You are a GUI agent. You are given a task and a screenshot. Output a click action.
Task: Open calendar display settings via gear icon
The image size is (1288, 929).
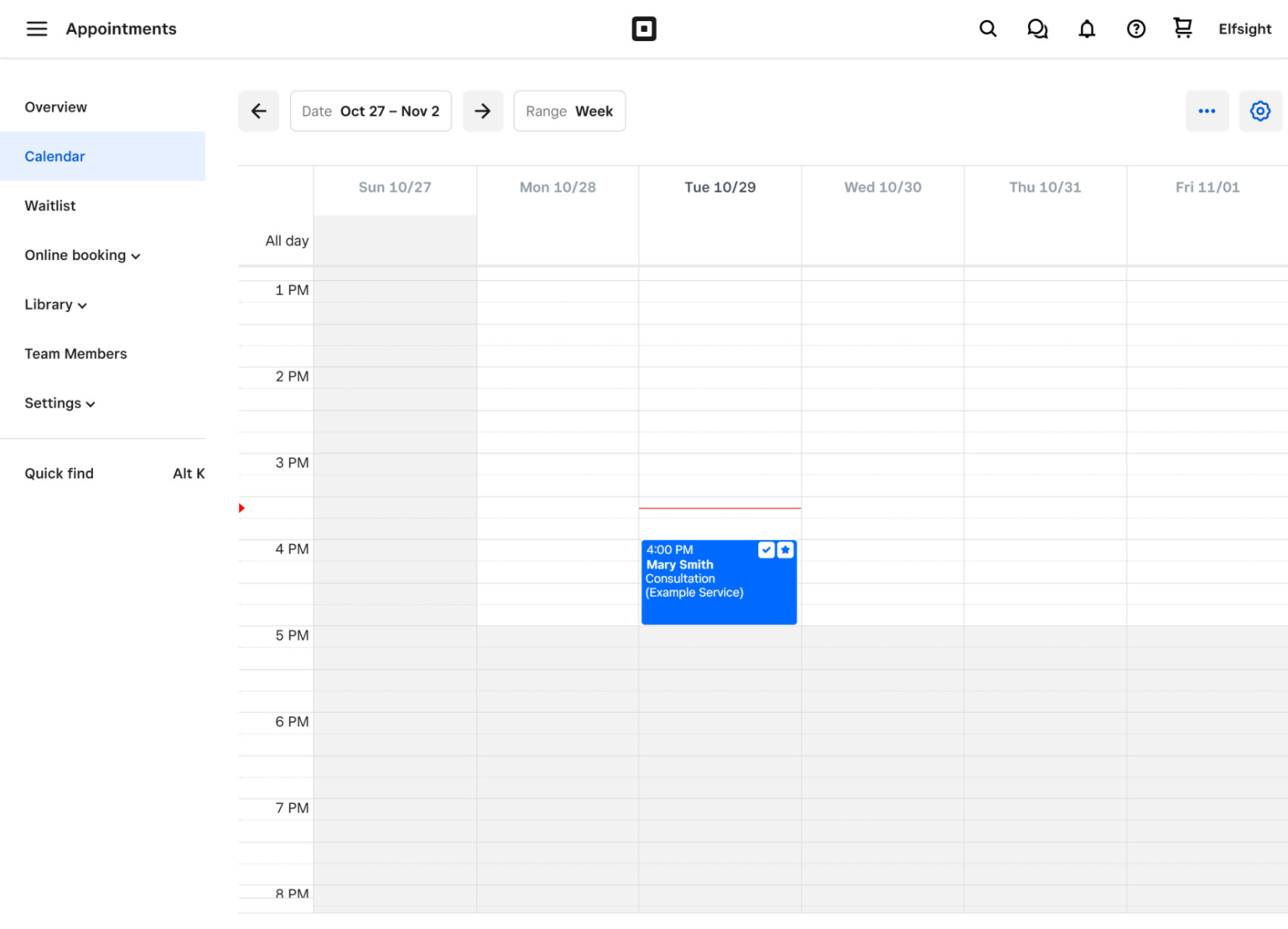(x=1259, y=111)
